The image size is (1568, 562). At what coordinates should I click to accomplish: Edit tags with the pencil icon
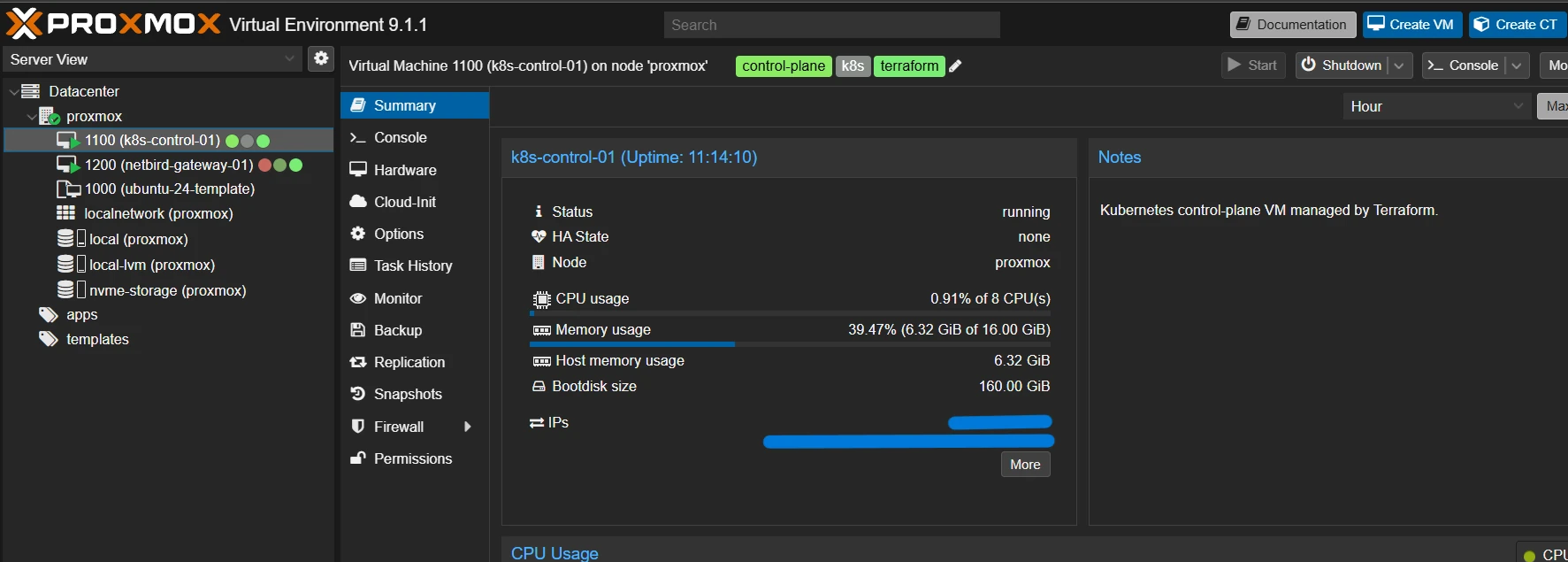click(955, 65)
